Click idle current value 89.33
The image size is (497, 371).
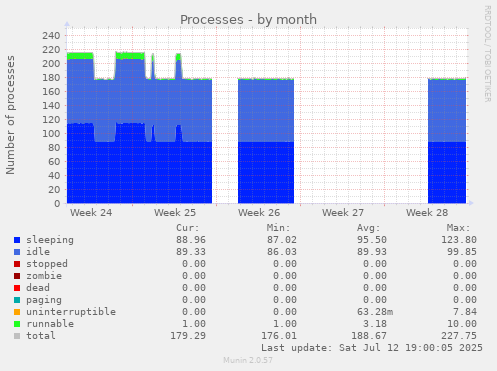click(x=191, y=252)
